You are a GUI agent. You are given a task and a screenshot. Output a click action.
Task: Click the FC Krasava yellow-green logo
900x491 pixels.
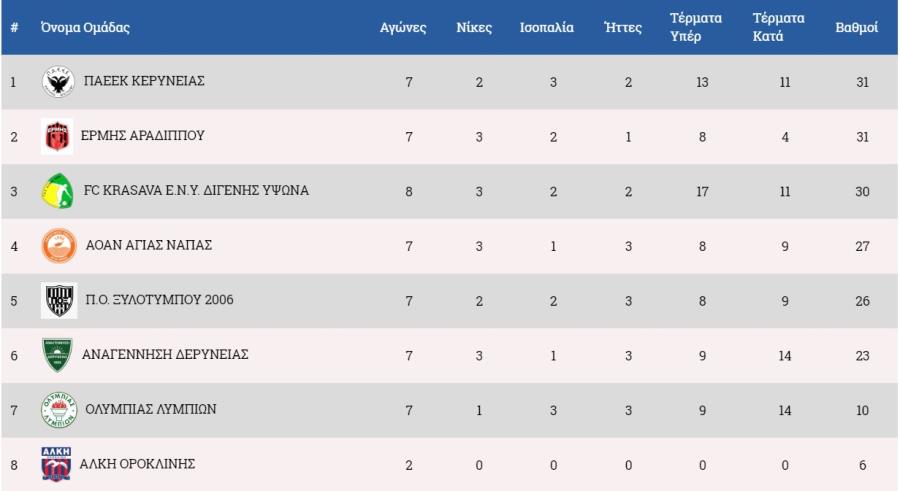pos(58,191)
